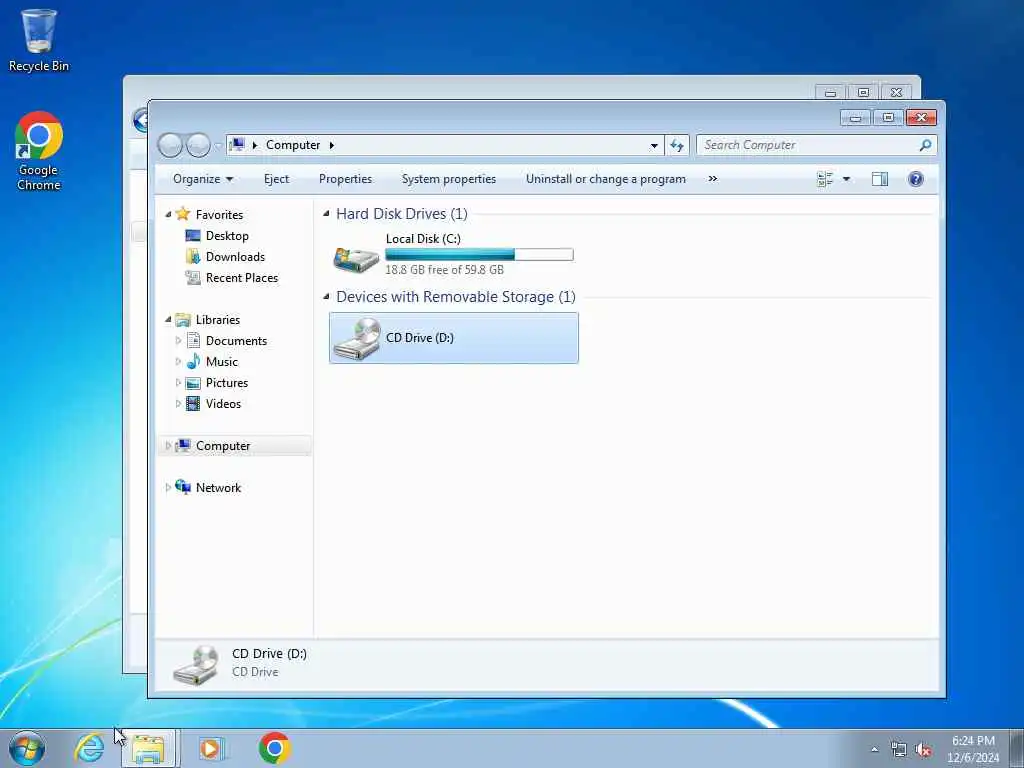This screenshot has height=768, width=1024.
Task: Click the Back navigation arrow in Computer window
Action: pyautogui.click(x=170, y=145)
